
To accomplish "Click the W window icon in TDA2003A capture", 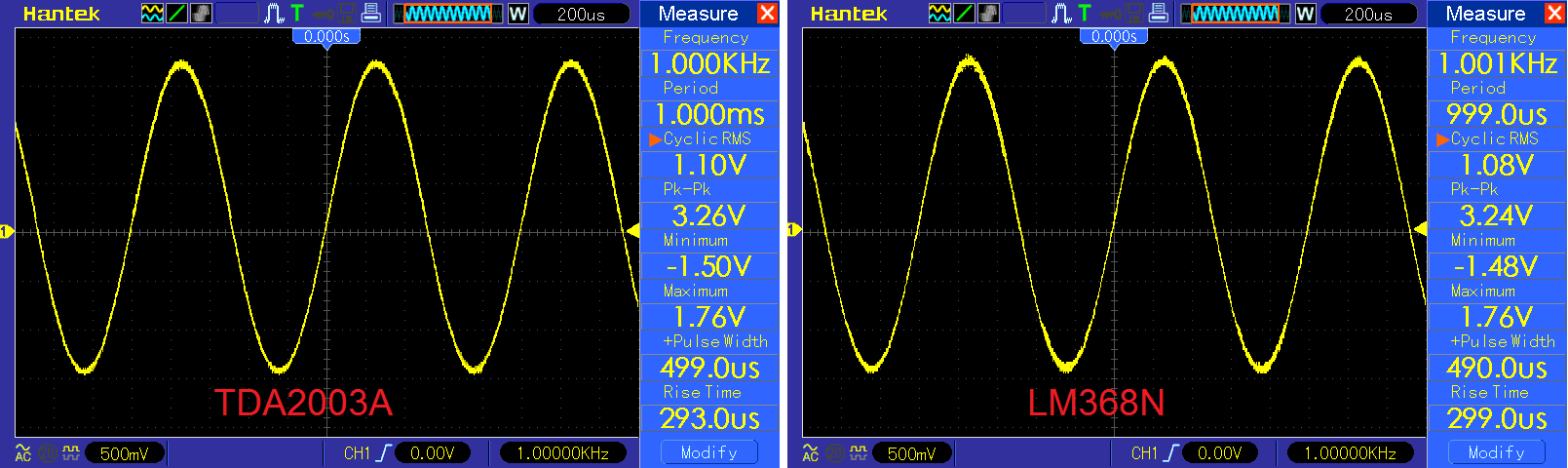I will (x=518, y=14).
